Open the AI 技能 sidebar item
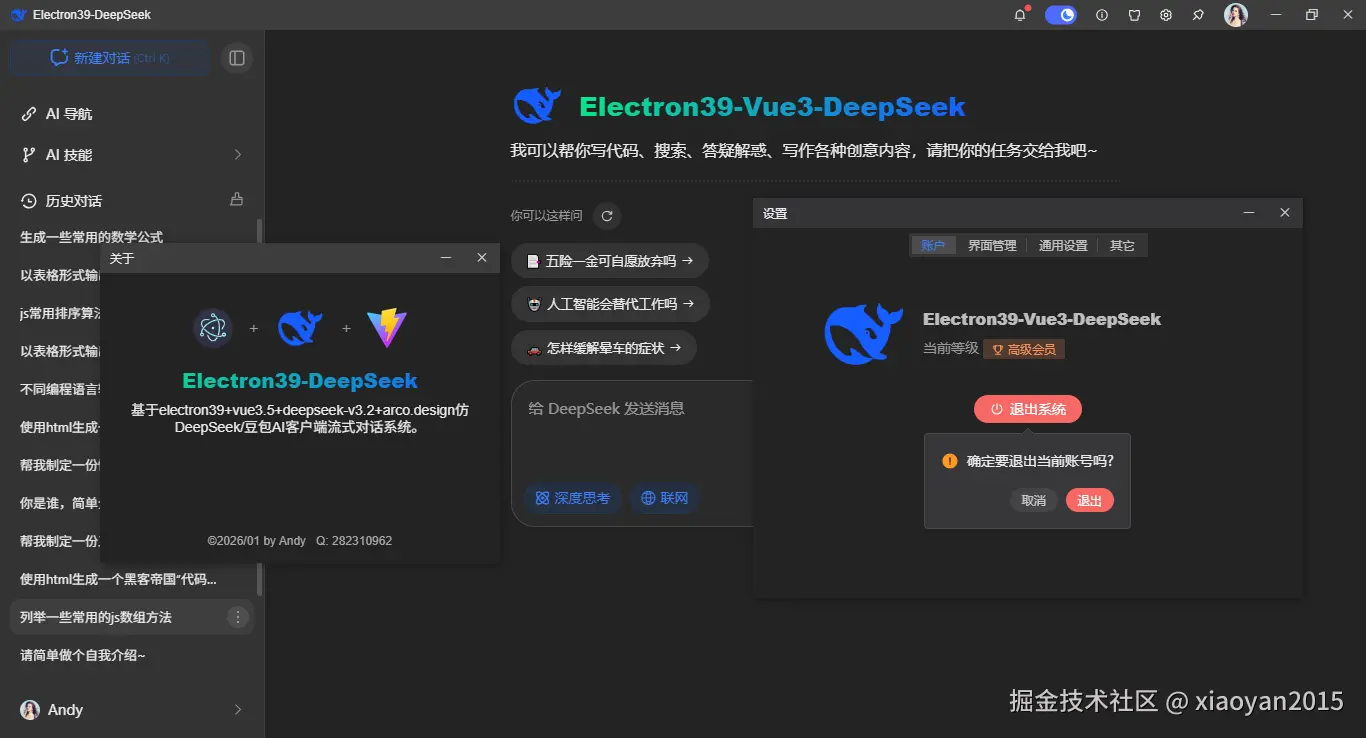1366x738 pixels. point(132,155)
